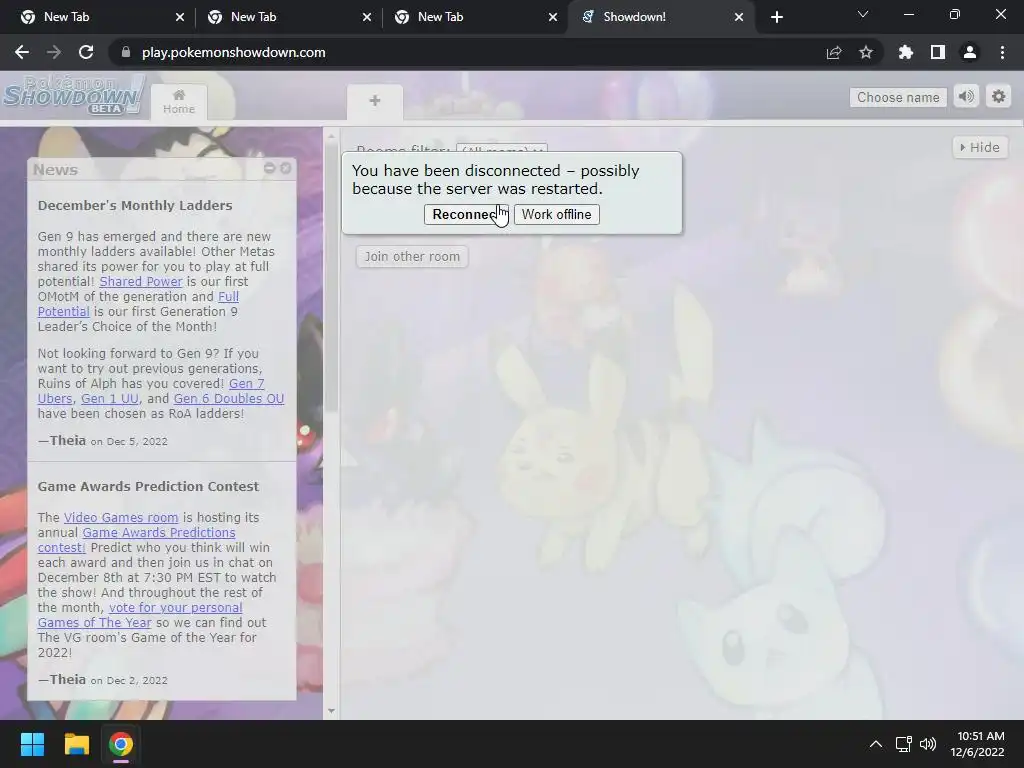Screen dimensions: 1024x768
Task: Go back in browser history
Action: point(22,52)
